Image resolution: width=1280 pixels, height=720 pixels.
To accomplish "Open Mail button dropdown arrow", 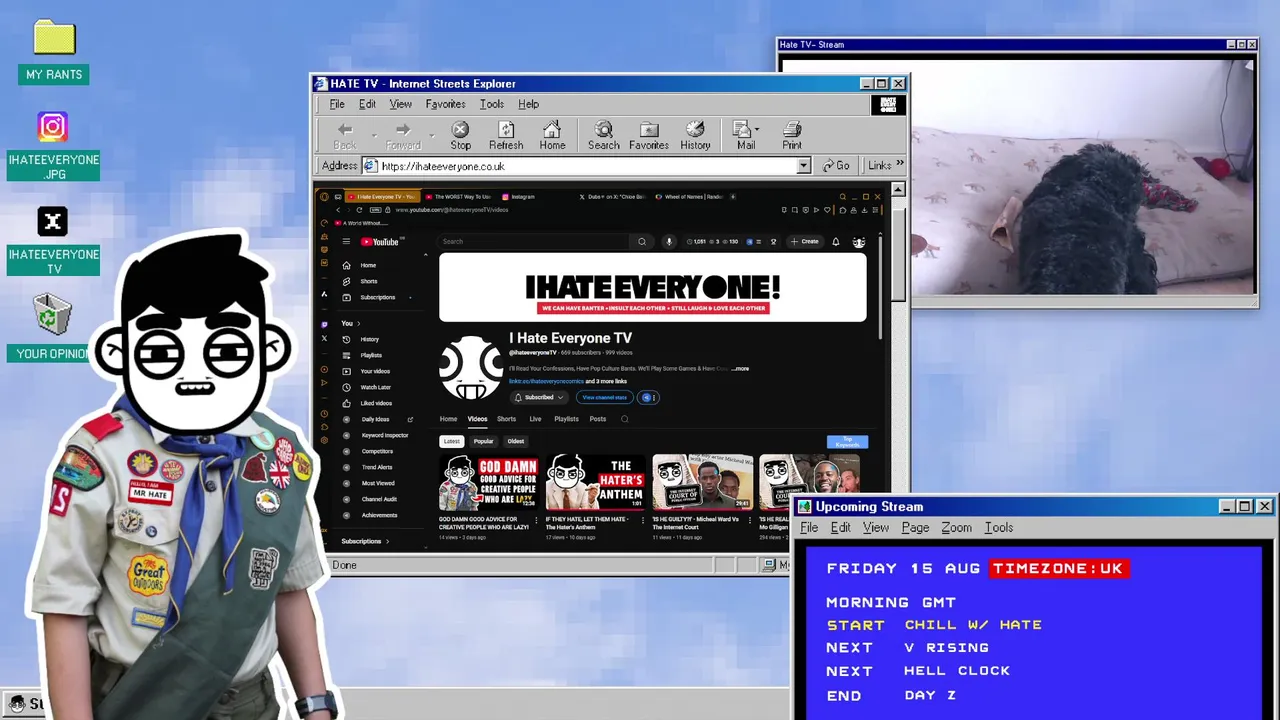I will point(757,129).
